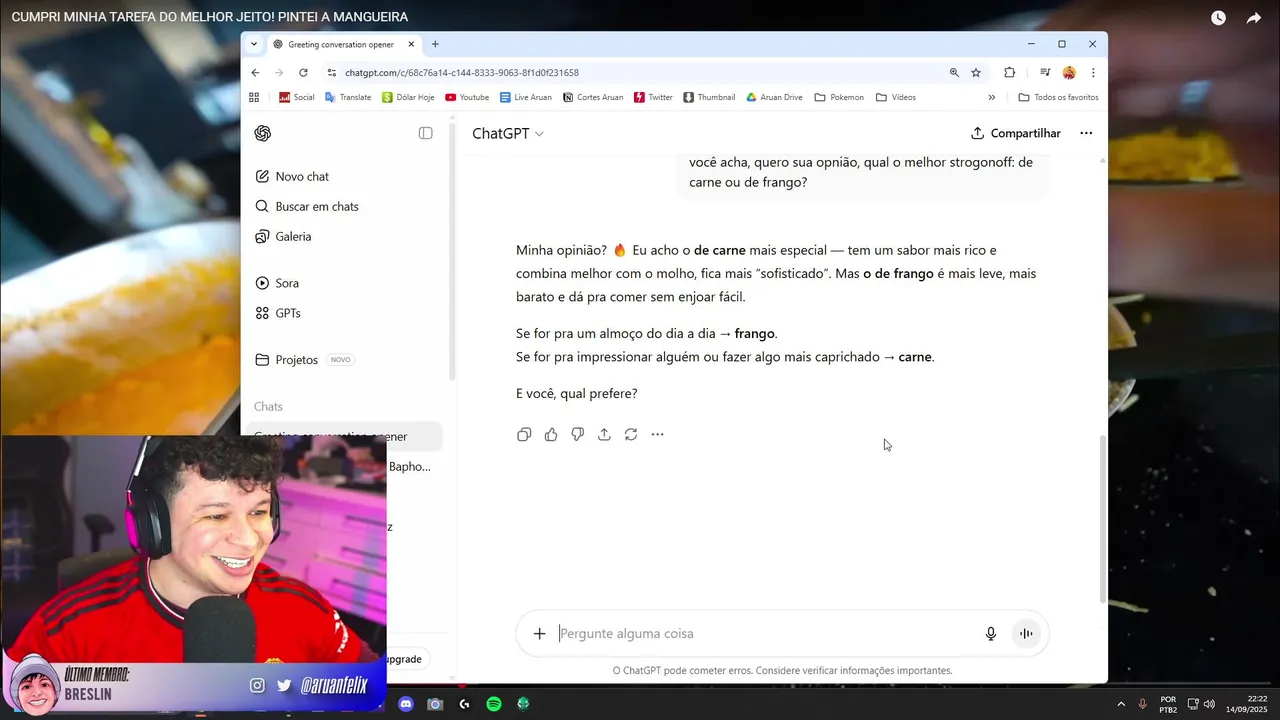Click the video share arrow icon
Screen dimensions: 1280x720
pos(1253,18)
